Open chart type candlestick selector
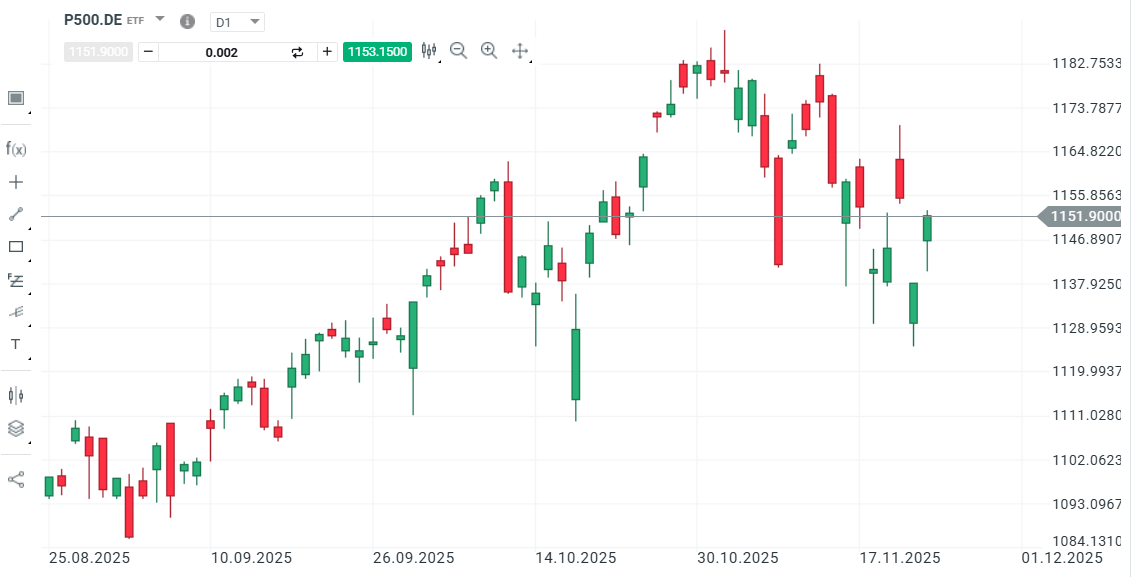 click(430, 51)
